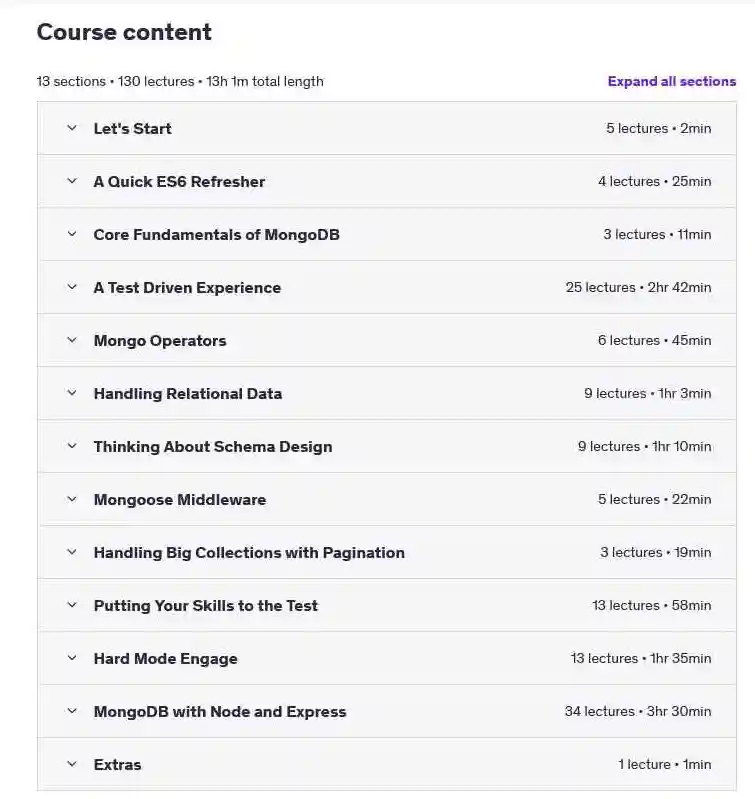Expand the Hard Mode Engage section
Viewport: 755px width, 799px height.
click(387, 658)
